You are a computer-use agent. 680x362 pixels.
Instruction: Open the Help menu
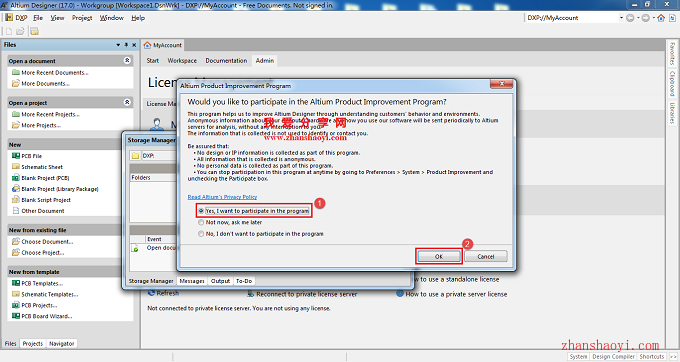[x=138, y=18]
